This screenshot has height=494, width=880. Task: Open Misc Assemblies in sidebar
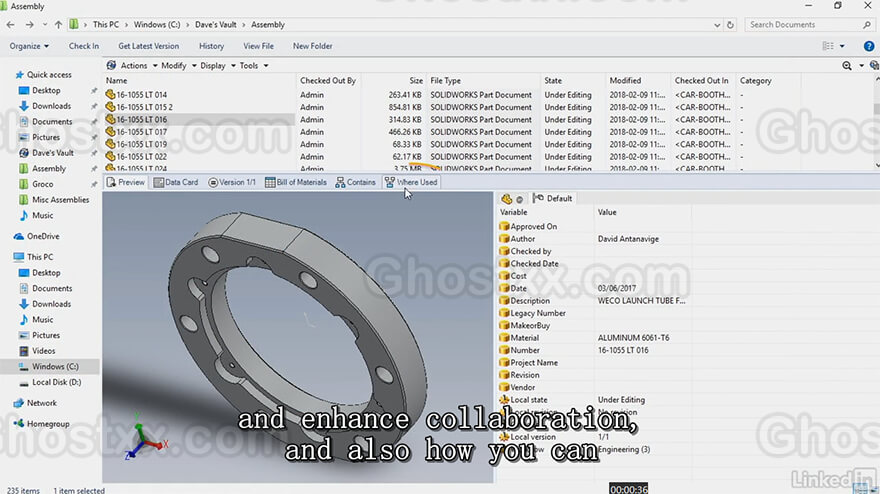[61, 200]
